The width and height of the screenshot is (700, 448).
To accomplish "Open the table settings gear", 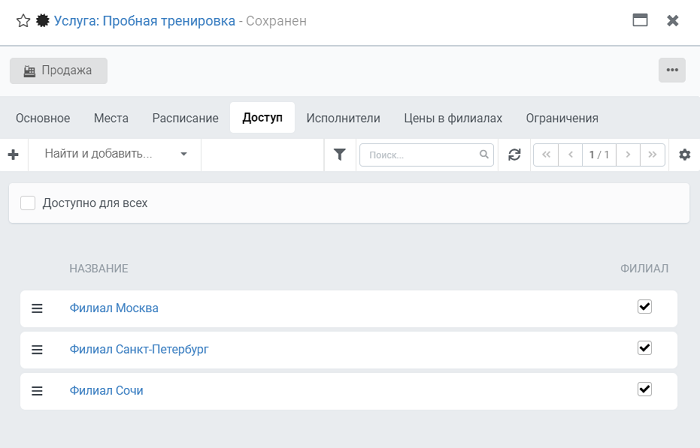I will point(684,155).
